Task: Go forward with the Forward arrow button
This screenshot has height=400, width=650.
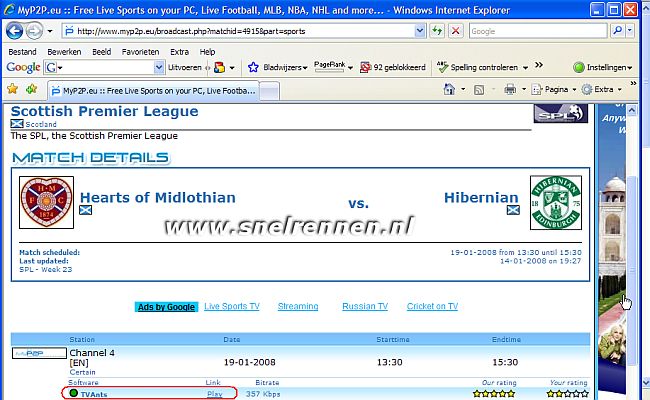Action: pos(34,31)
